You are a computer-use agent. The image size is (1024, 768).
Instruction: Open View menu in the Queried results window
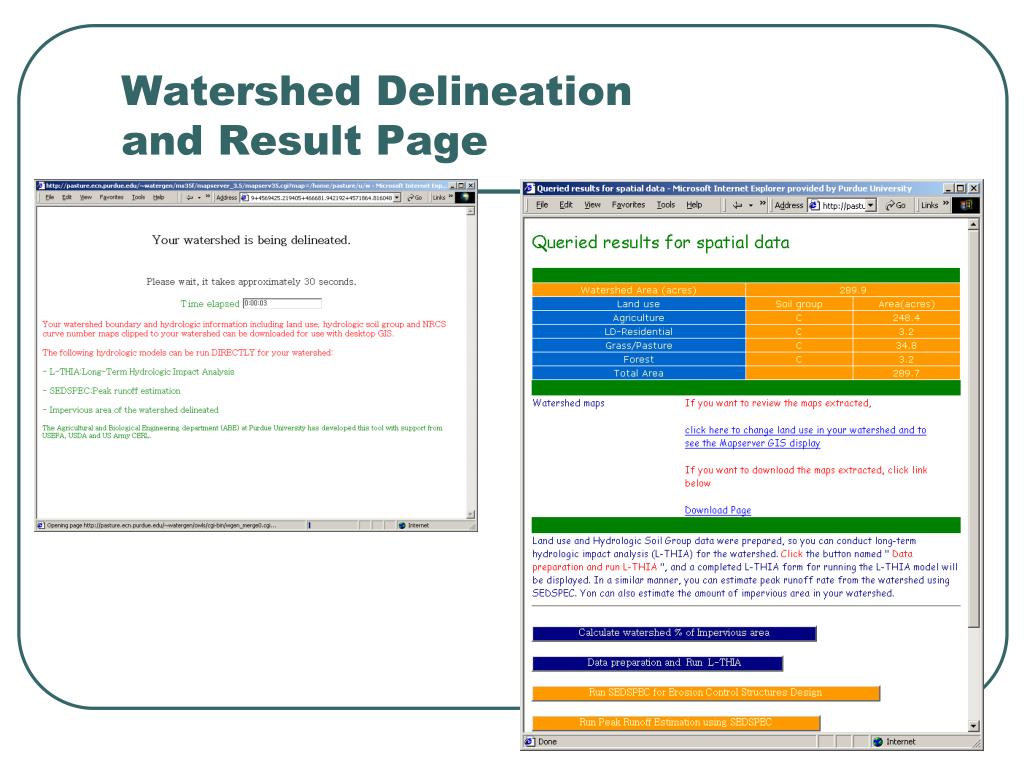tap(592, 205)
